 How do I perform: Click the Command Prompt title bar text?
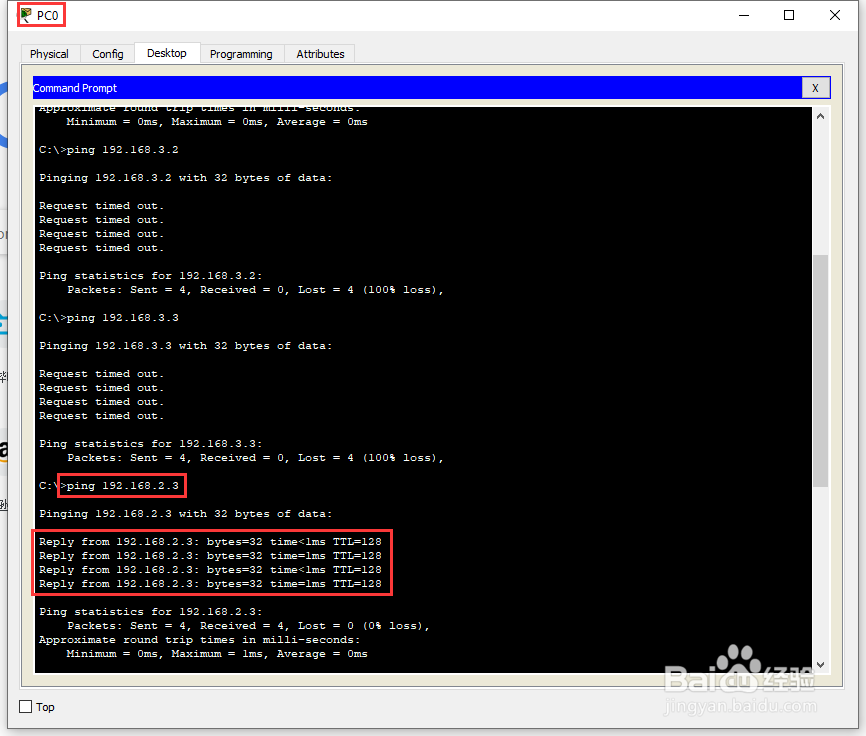tap(75, 88)
